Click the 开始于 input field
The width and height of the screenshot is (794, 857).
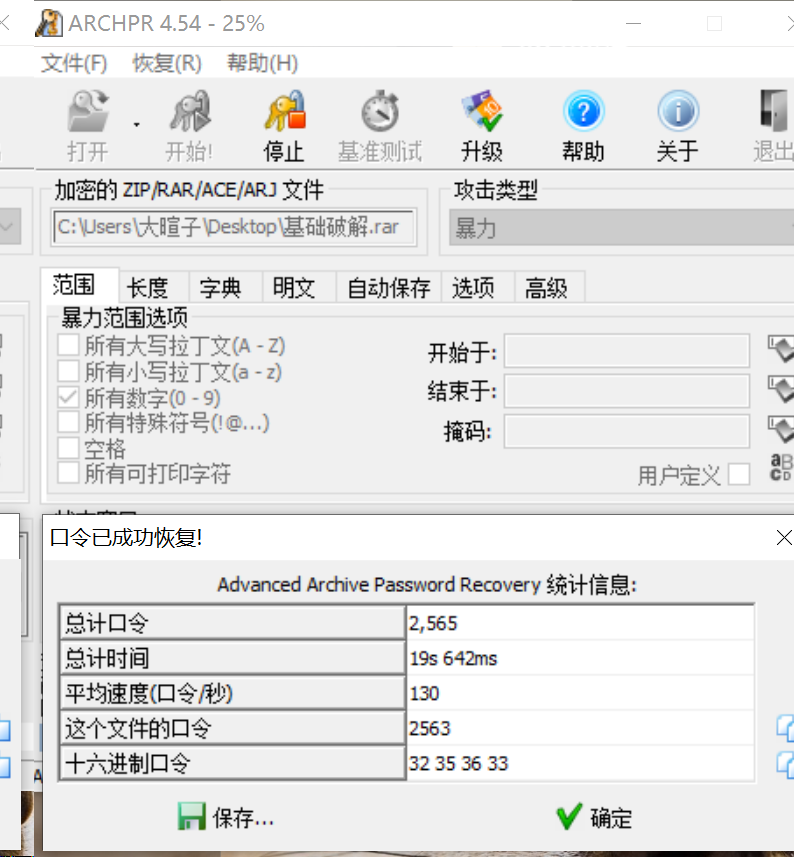point(626,351)
